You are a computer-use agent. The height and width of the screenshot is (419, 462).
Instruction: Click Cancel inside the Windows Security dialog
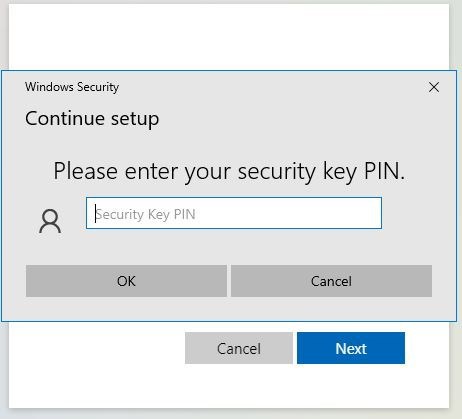331,281
